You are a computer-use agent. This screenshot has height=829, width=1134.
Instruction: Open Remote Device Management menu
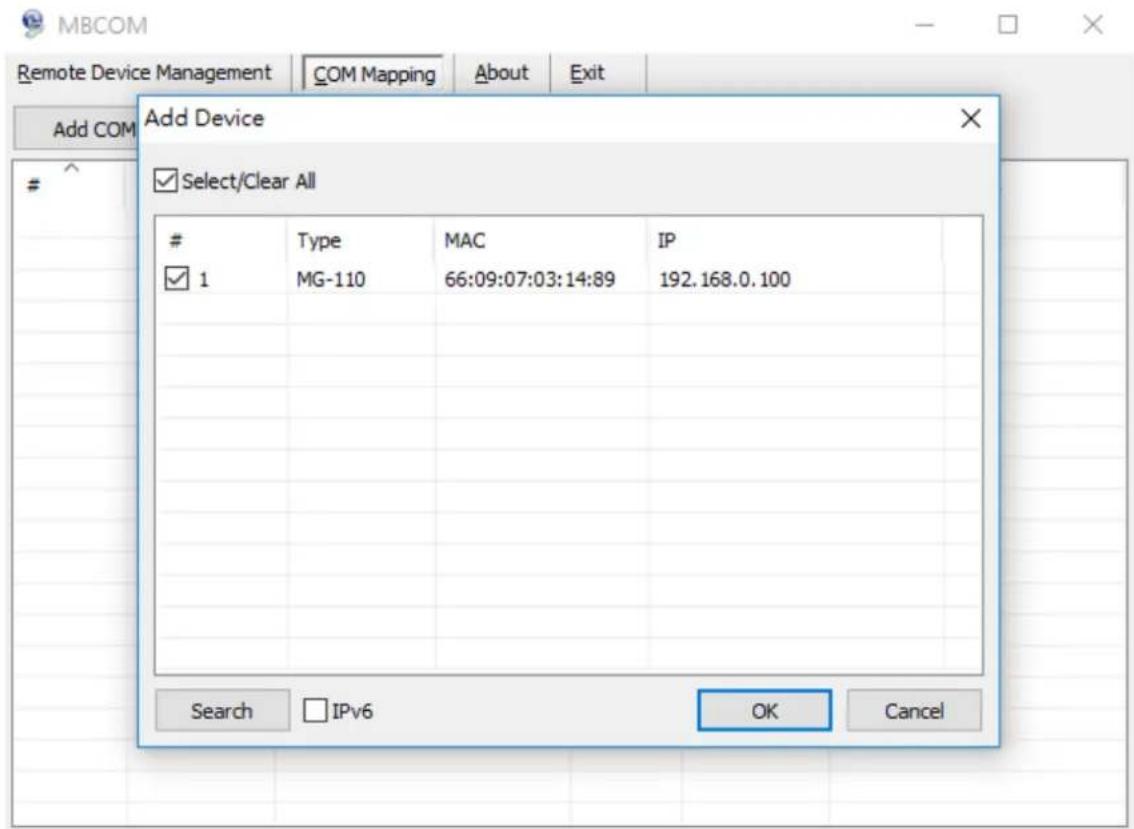[144, 73]
